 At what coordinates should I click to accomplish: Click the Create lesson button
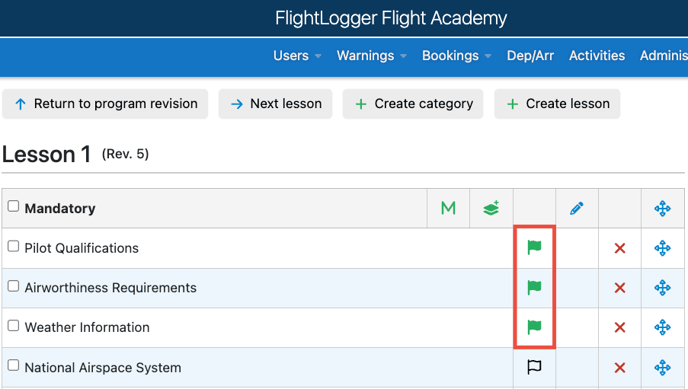pyautogui.click(x=557, y=104)
